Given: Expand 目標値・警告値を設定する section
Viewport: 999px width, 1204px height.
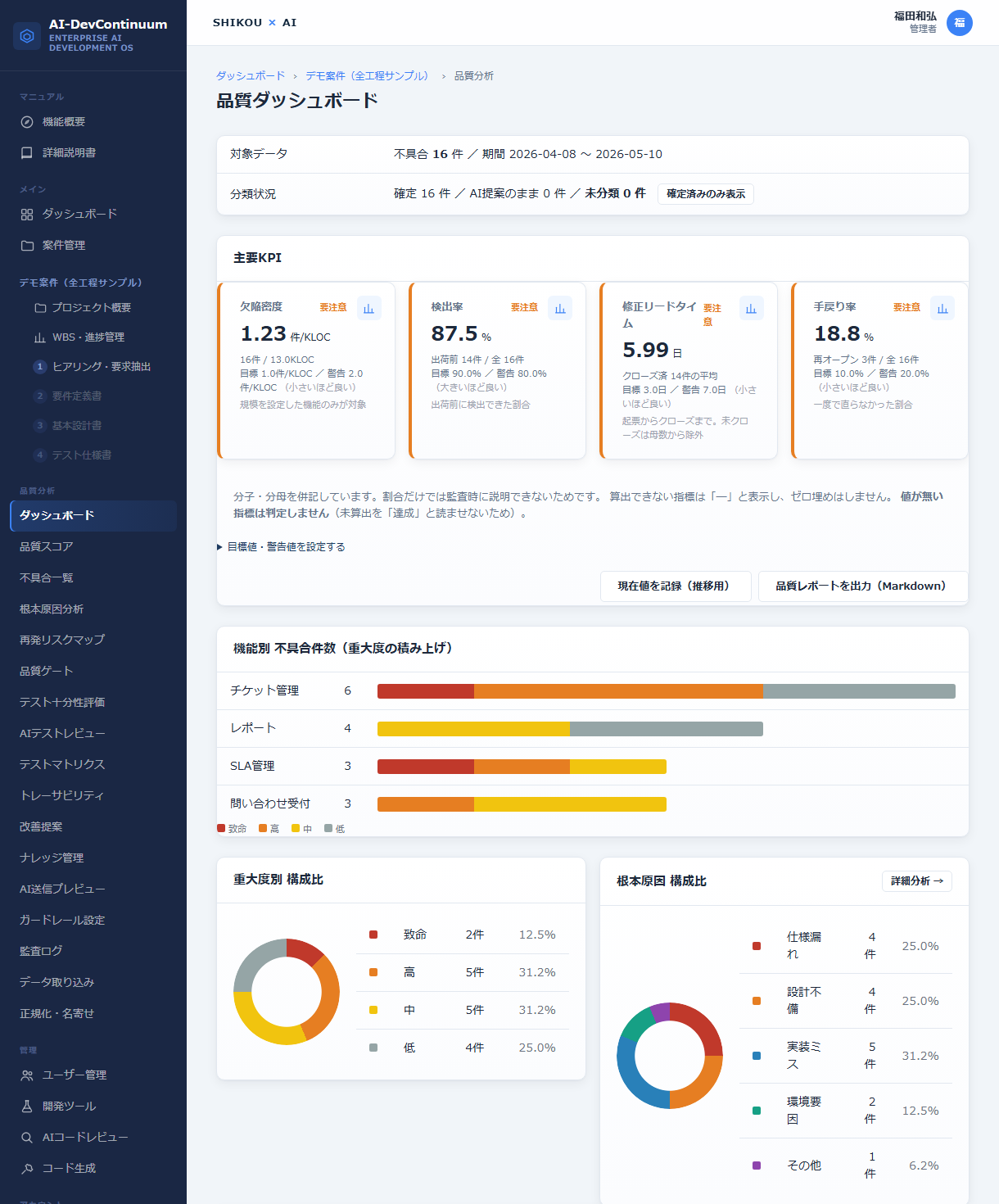Looking at the screenshot, I should [281, 547].
